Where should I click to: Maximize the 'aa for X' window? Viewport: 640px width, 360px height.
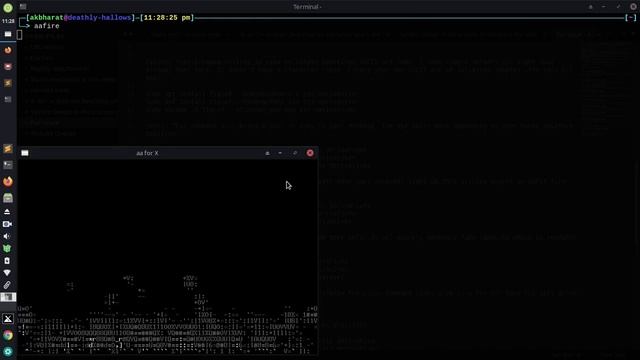coord(295,153)
